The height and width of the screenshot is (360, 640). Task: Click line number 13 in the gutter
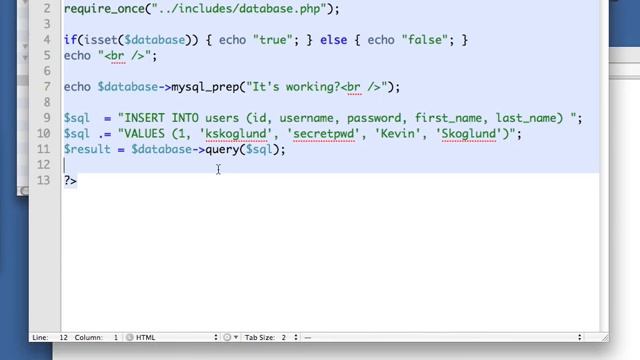pyautogui.click(x=44, y=180)
